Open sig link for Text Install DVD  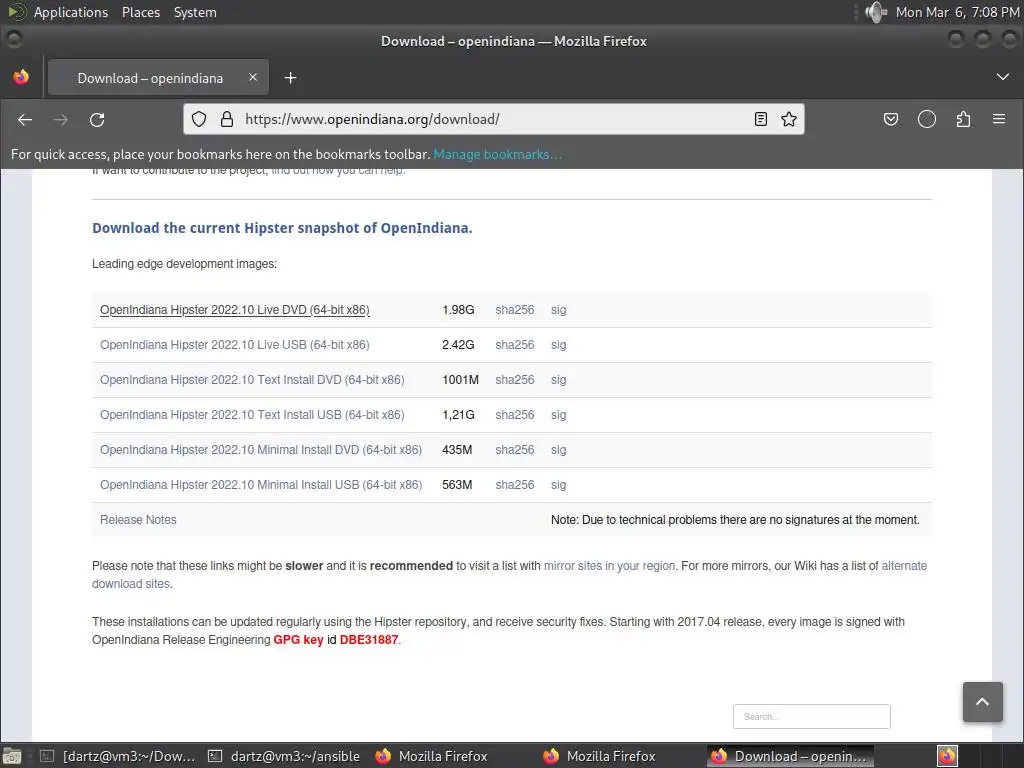(558, 379)
